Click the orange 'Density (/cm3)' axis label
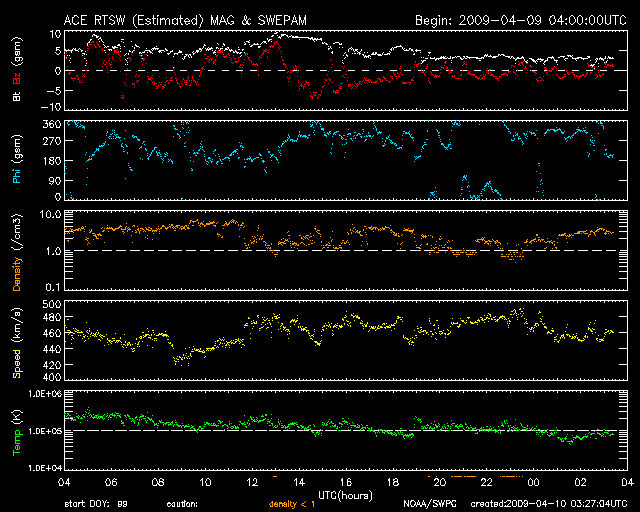This screenshot has width=640, height=512. 17,252
